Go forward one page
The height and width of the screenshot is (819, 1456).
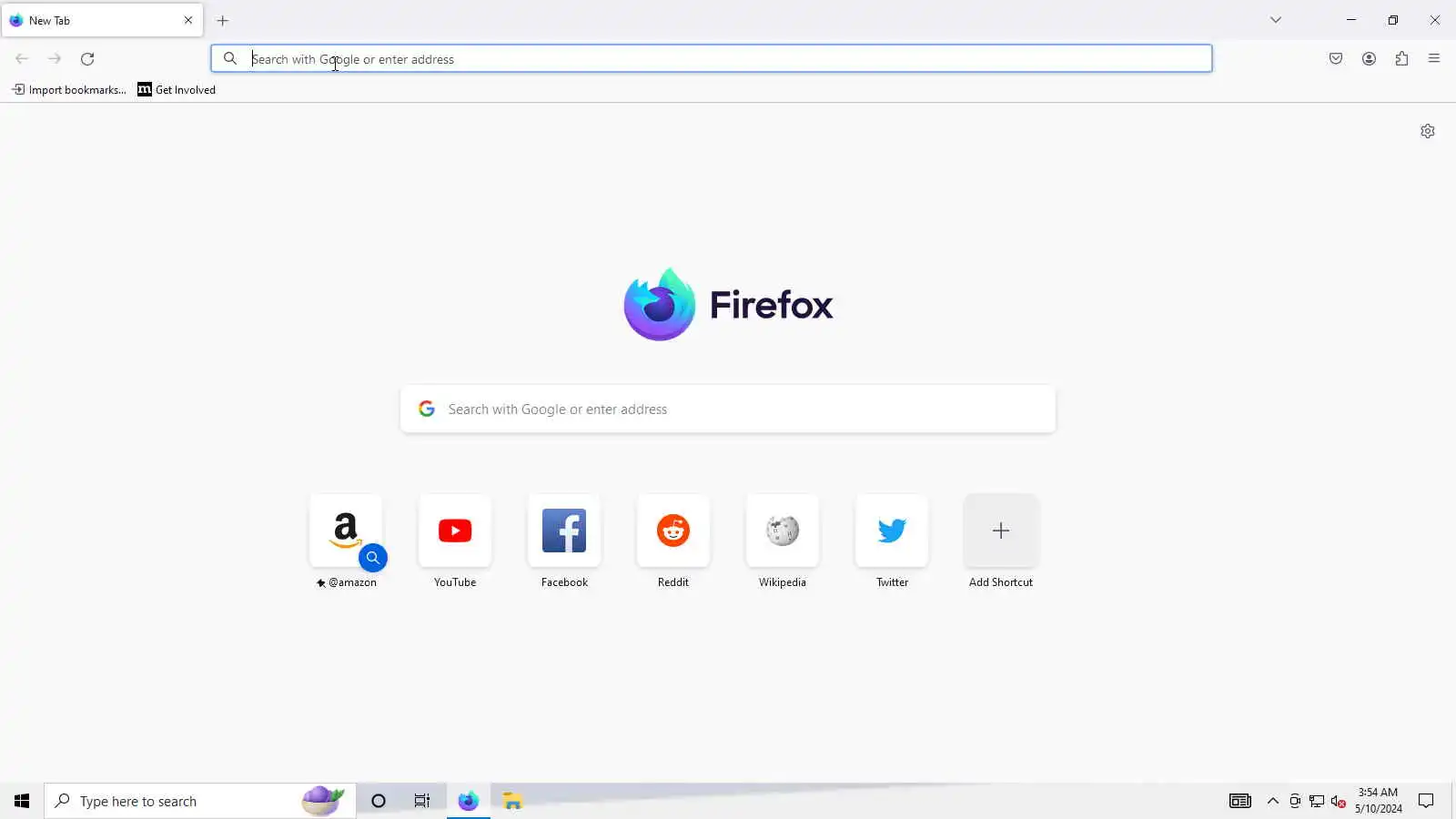(x=55, y=59)
